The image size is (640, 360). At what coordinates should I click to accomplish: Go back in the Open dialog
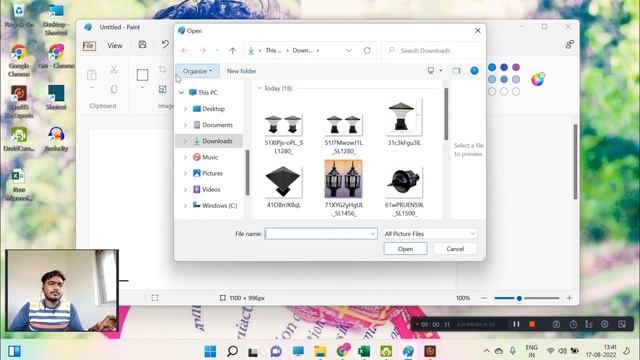click(184, 51)
